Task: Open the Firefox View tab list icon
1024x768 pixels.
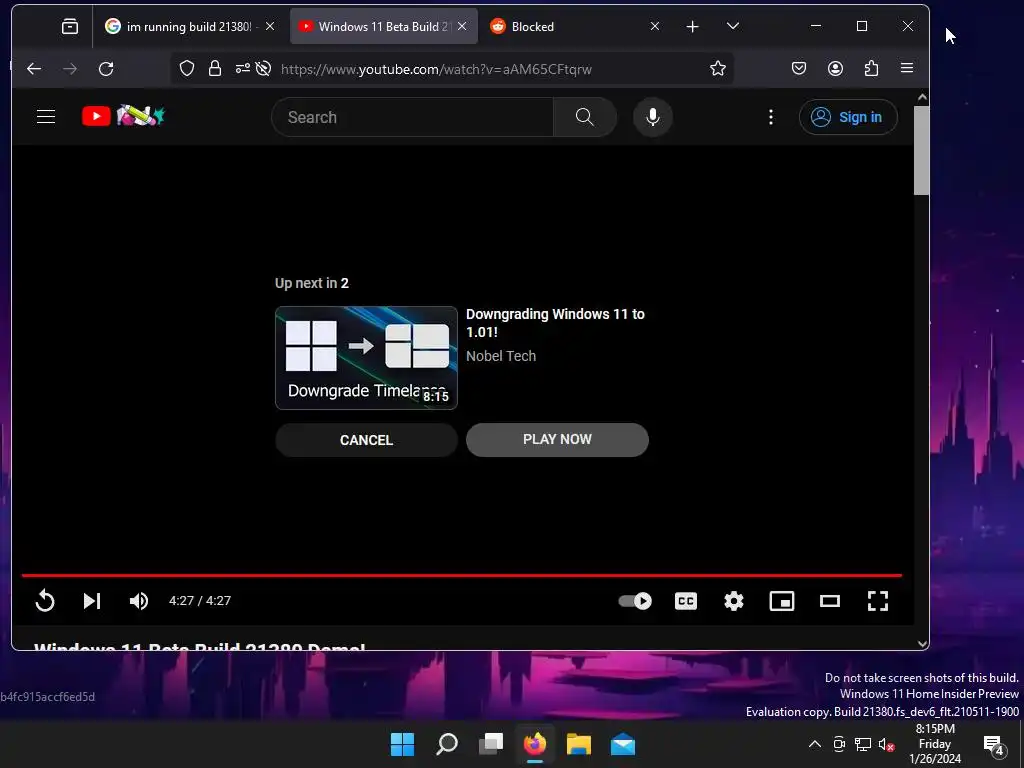Action: [69, 26]
